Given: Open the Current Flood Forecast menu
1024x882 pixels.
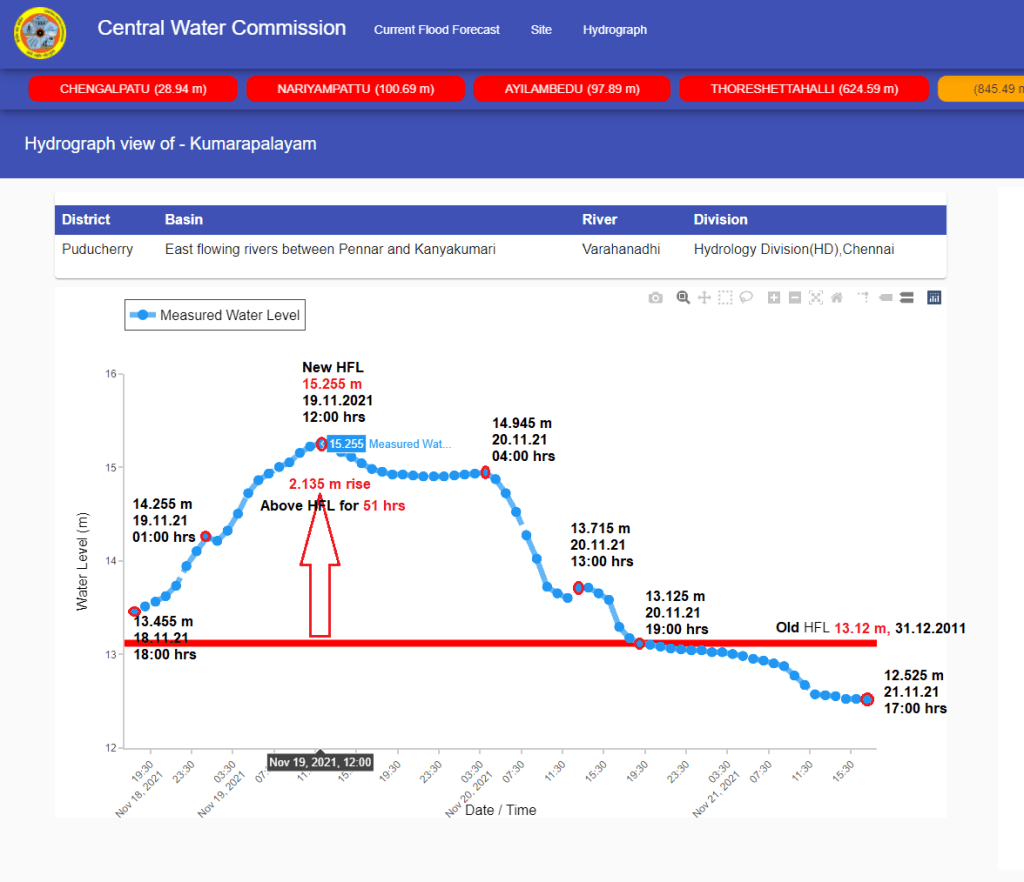Looking at the screenshot, I should (437, 30).
